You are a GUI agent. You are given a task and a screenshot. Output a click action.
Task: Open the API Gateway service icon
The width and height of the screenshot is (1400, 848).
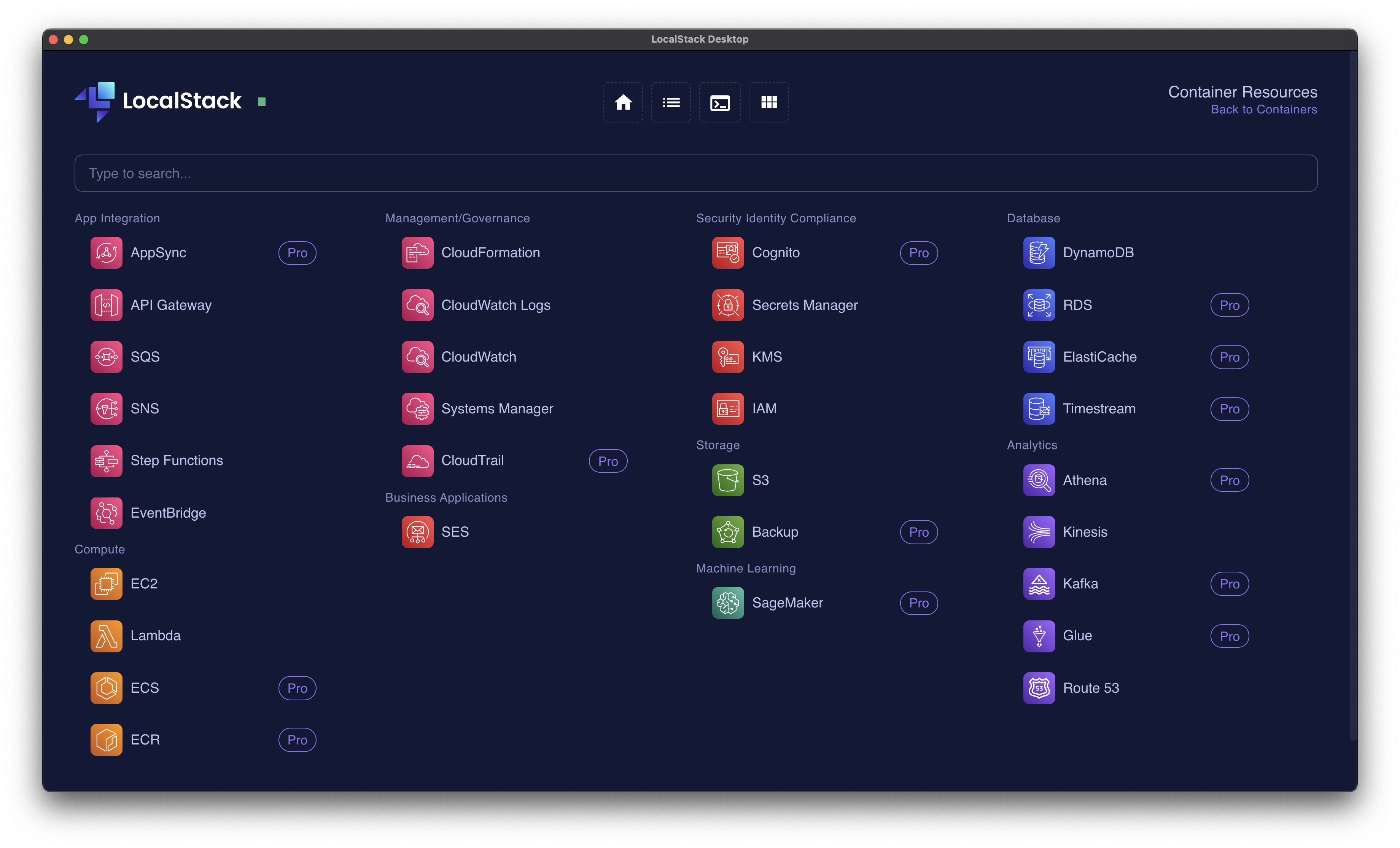[x=106, y=305]
